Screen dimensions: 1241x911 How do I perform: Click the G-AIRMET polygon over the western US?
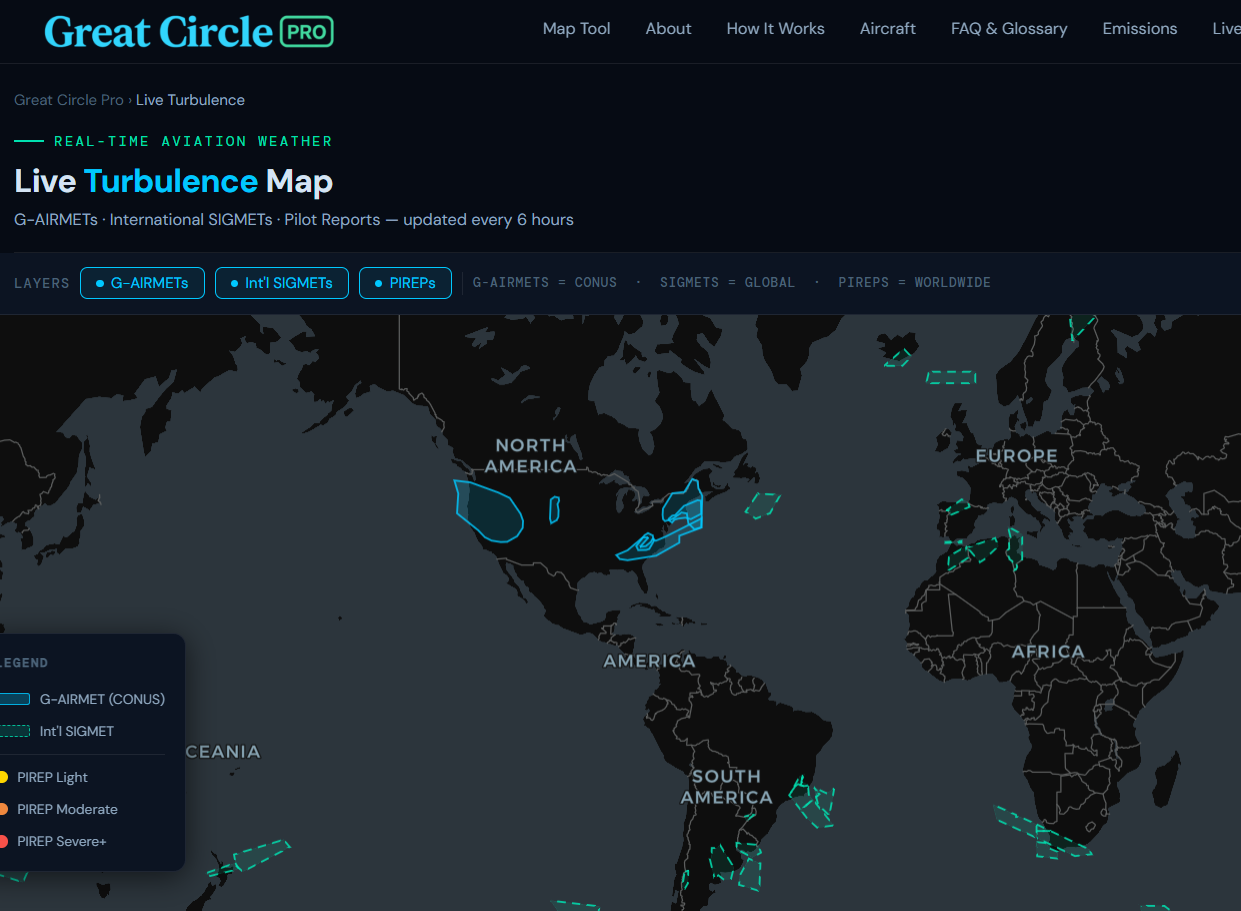click(x=487, y=512)
